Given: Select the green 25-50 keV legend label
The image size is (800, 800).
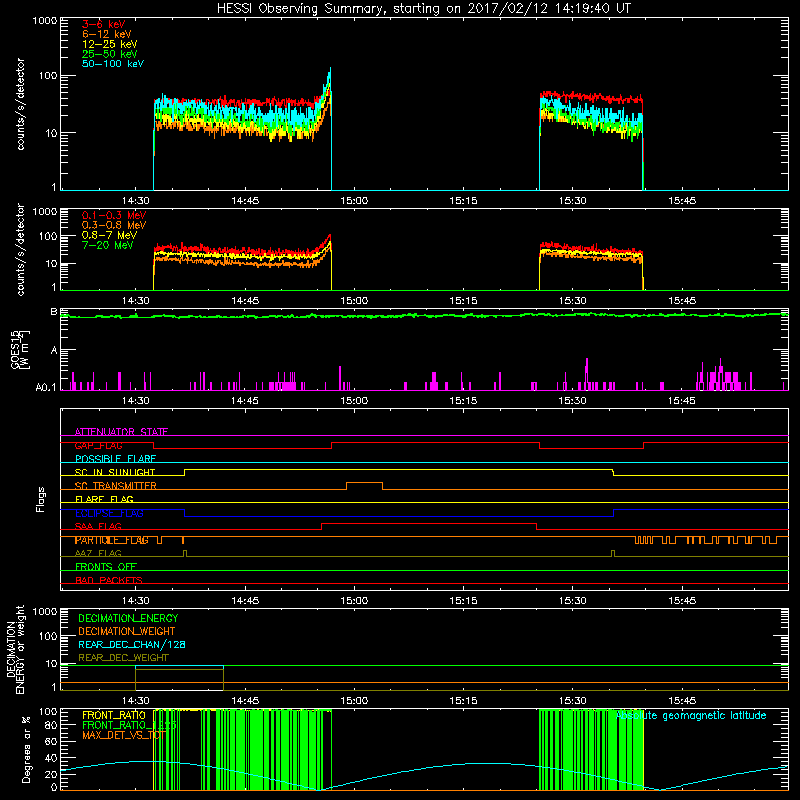Looking at the screenshot, I should pyautogui.click(x=109, y=54).
